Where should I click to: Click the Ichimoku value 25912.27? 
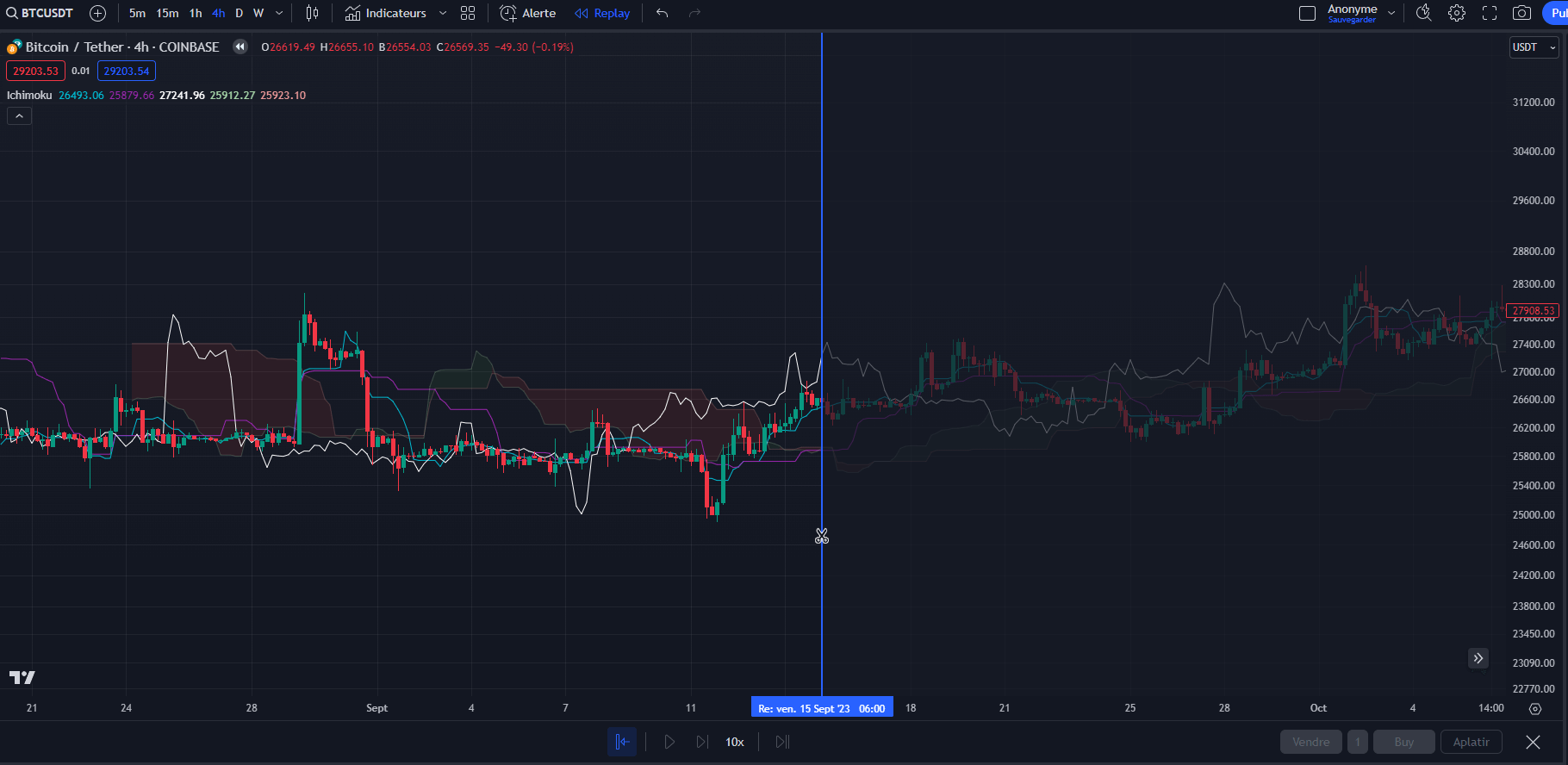(233, 96)
